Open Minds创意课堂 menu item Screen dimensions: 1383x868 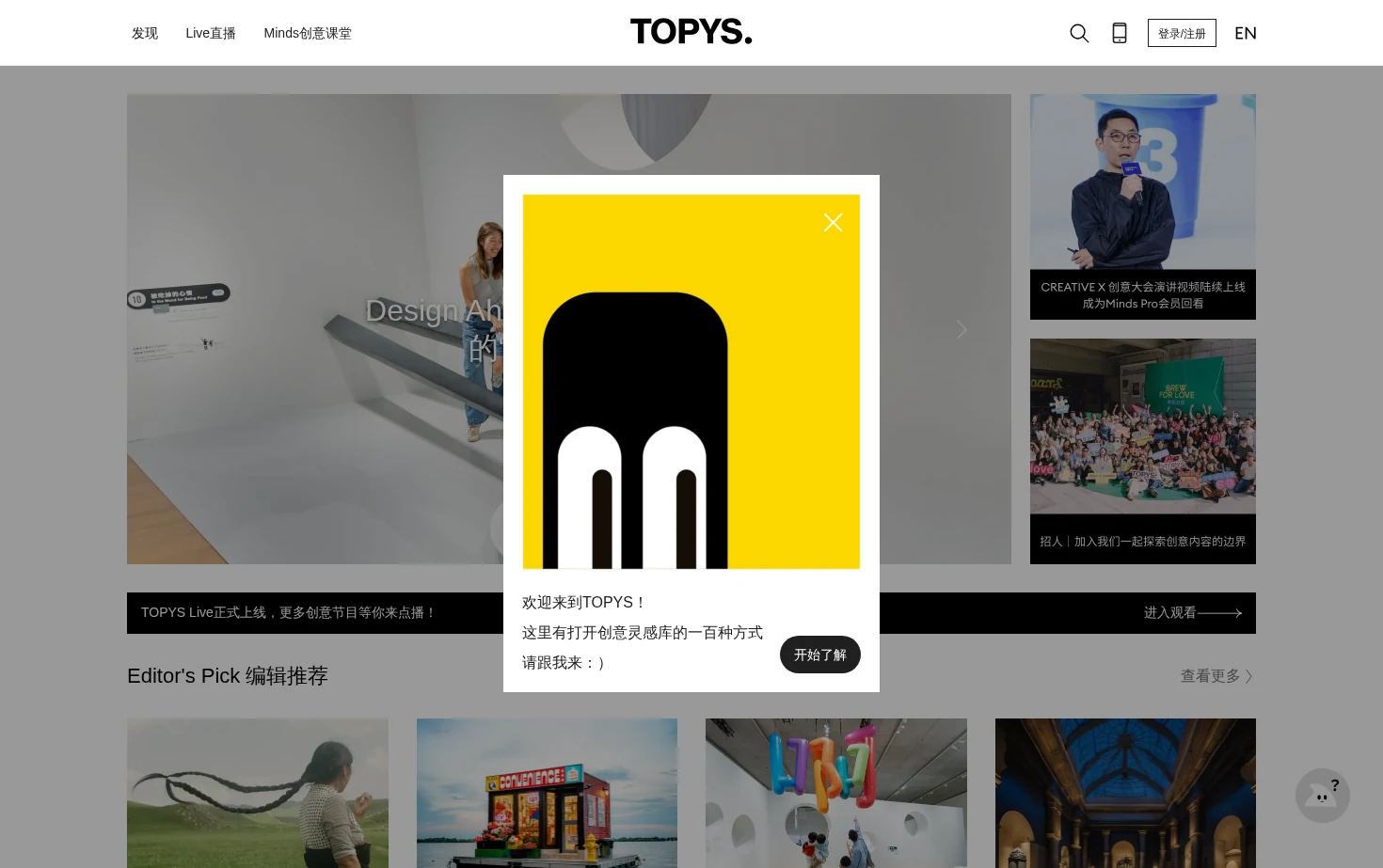coord(308,33)
